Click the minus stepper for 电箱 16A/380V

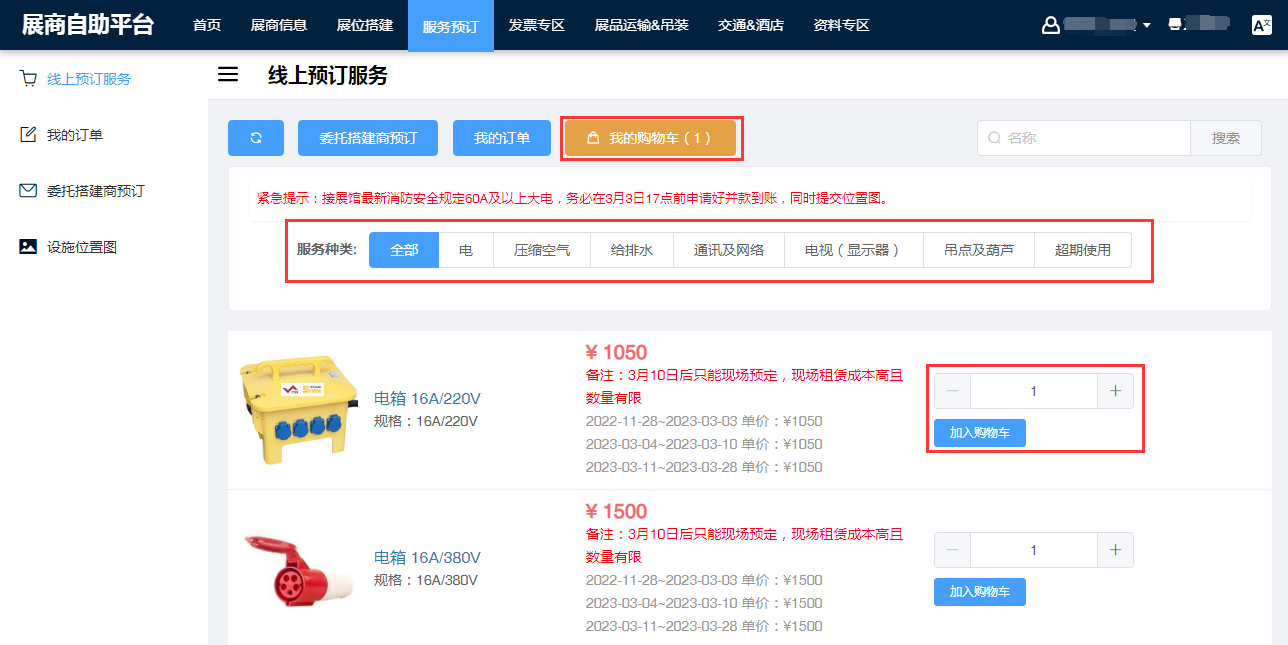pyautogui.click(x=952, y=550)
